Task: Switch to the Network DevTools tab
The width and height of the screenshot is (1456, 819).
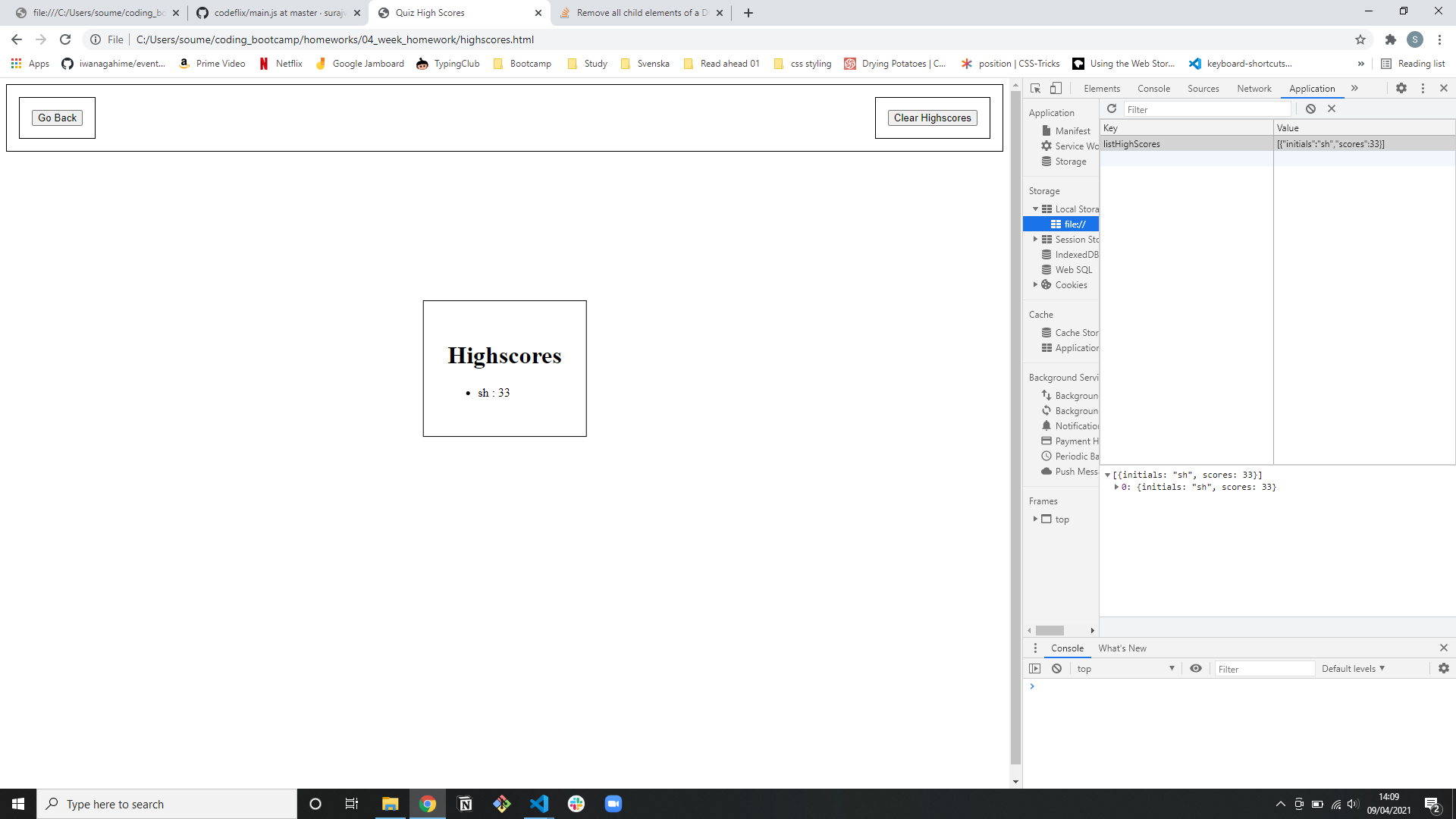Action: pyautogui.click(x=1254, y=89)
